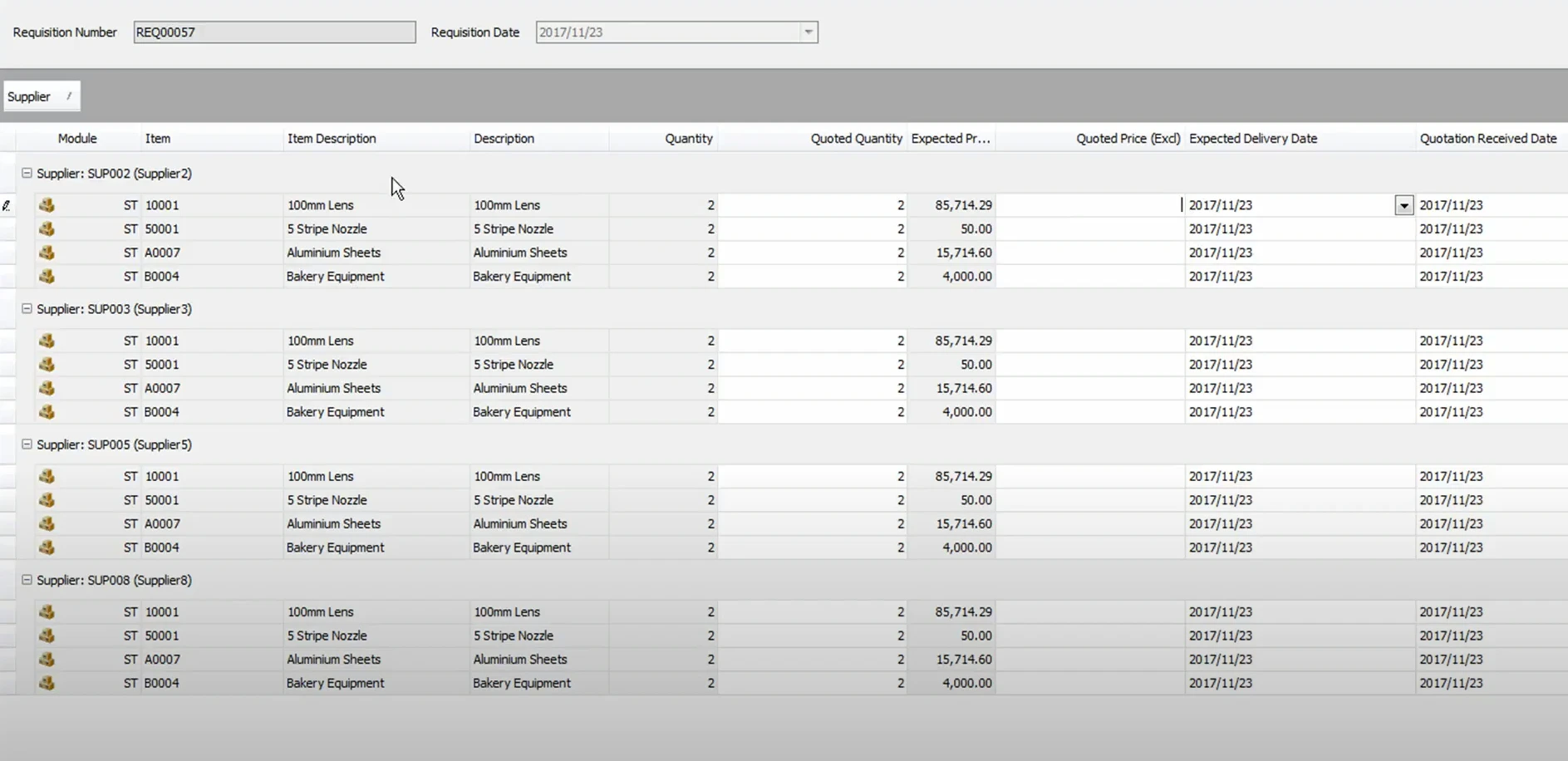Click the stock icon next to Bakery Equipment under Supplier3

point(47,411)
